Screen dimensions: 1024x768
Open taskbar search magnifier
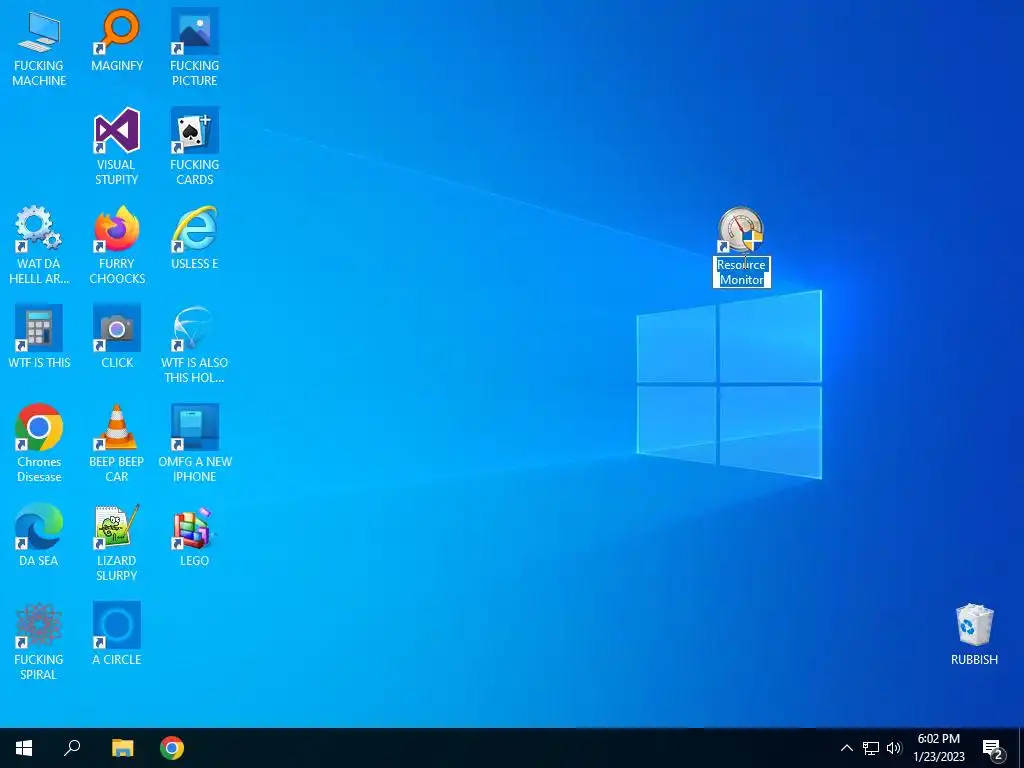[x=72, y=748]
